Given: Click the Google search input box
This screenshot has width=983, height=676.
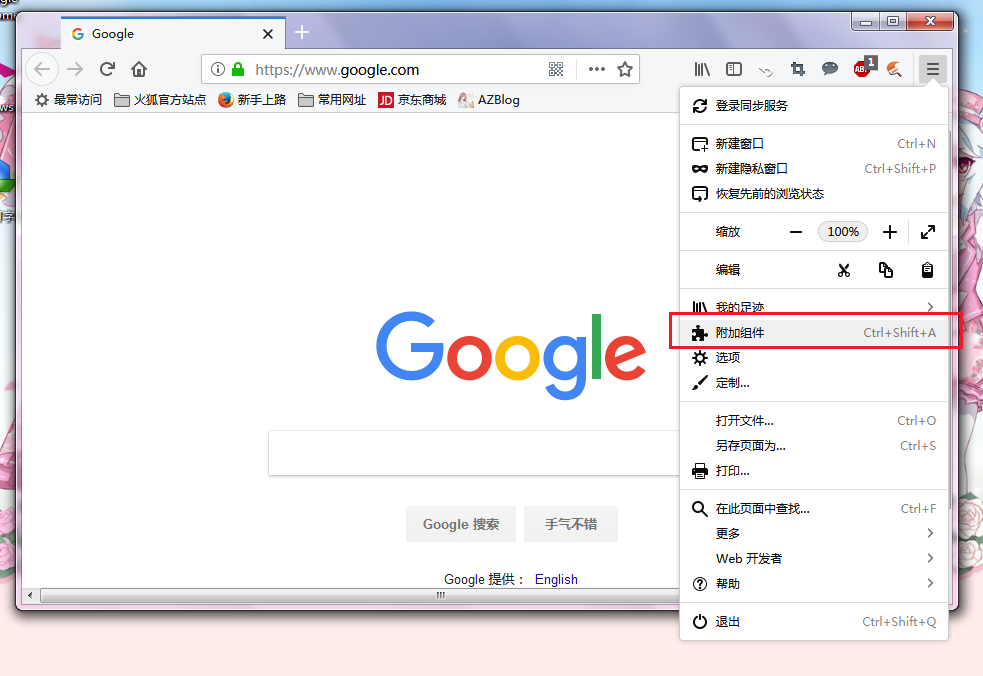Looking at the screenshot, I should (x=475, y=453).
